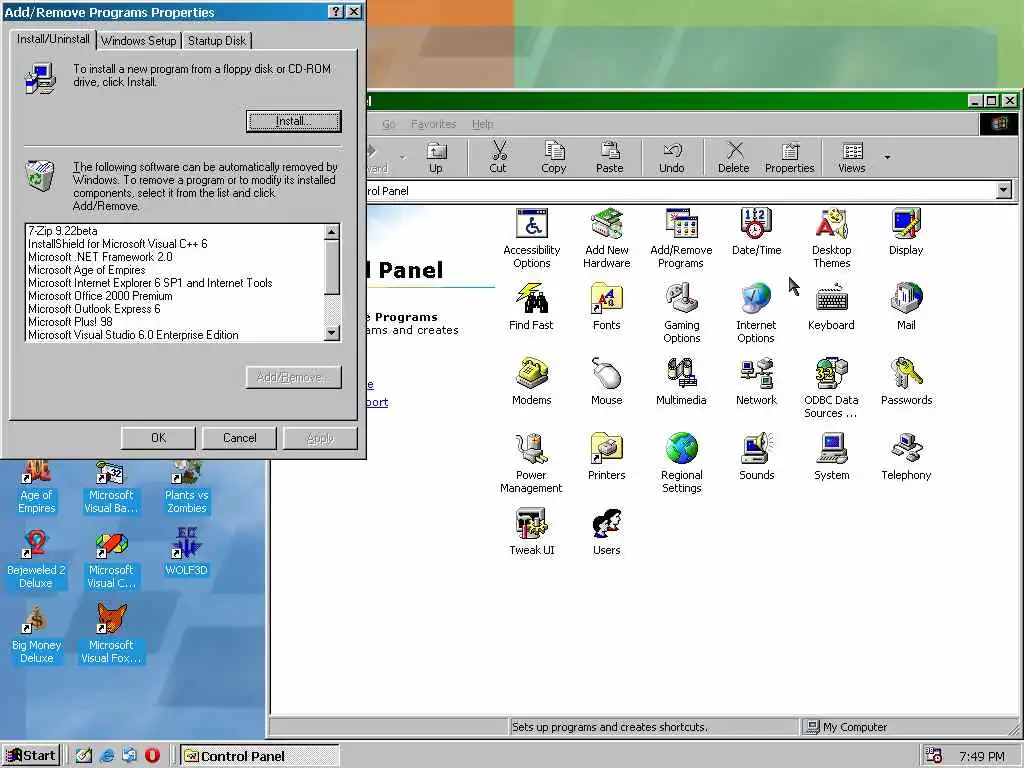Switch to the Windows Setup tab
Screen dimensions: 1024x768
coord(138,40)
